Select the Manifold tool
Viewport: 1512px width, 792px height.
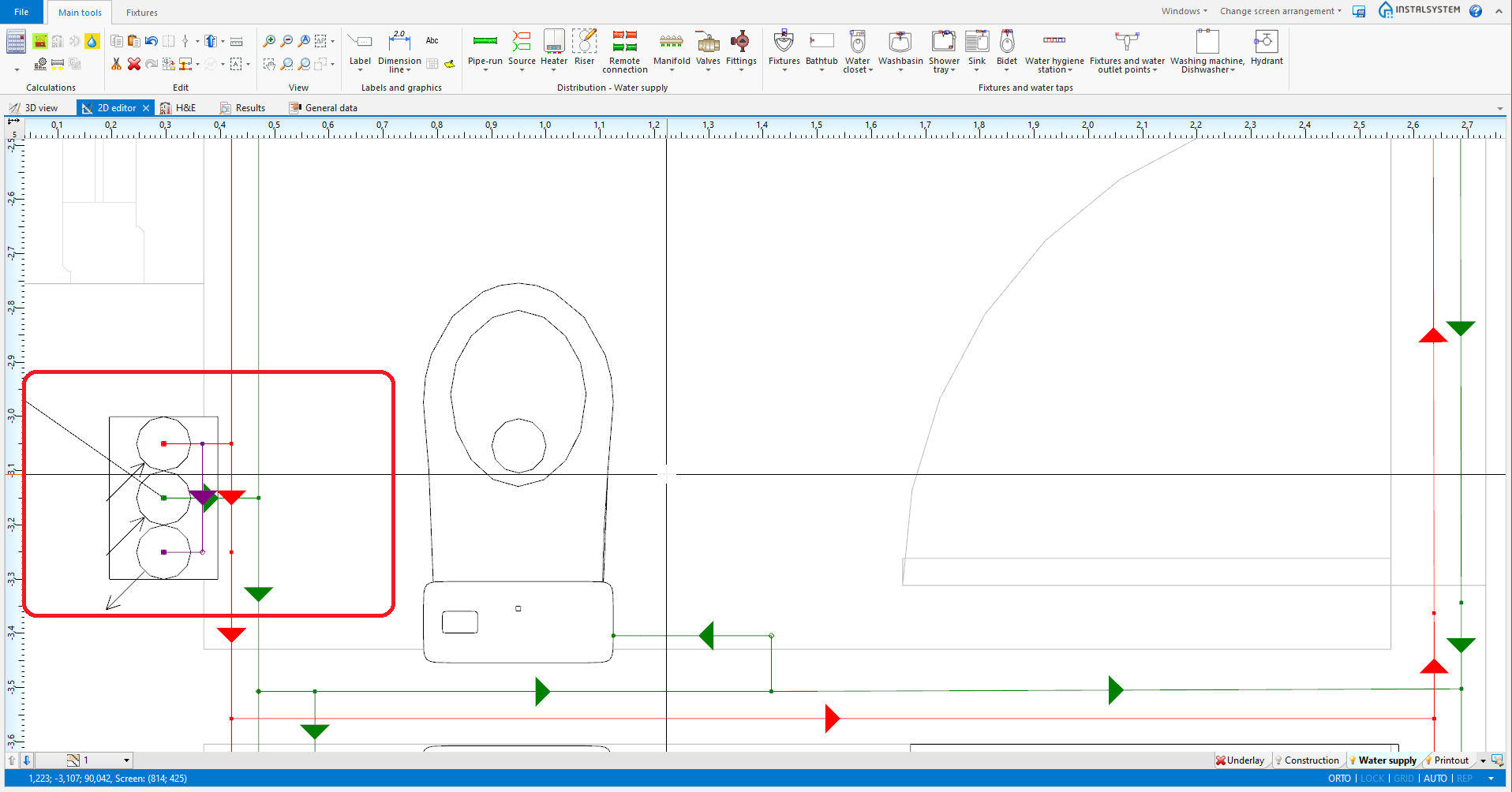672,41
